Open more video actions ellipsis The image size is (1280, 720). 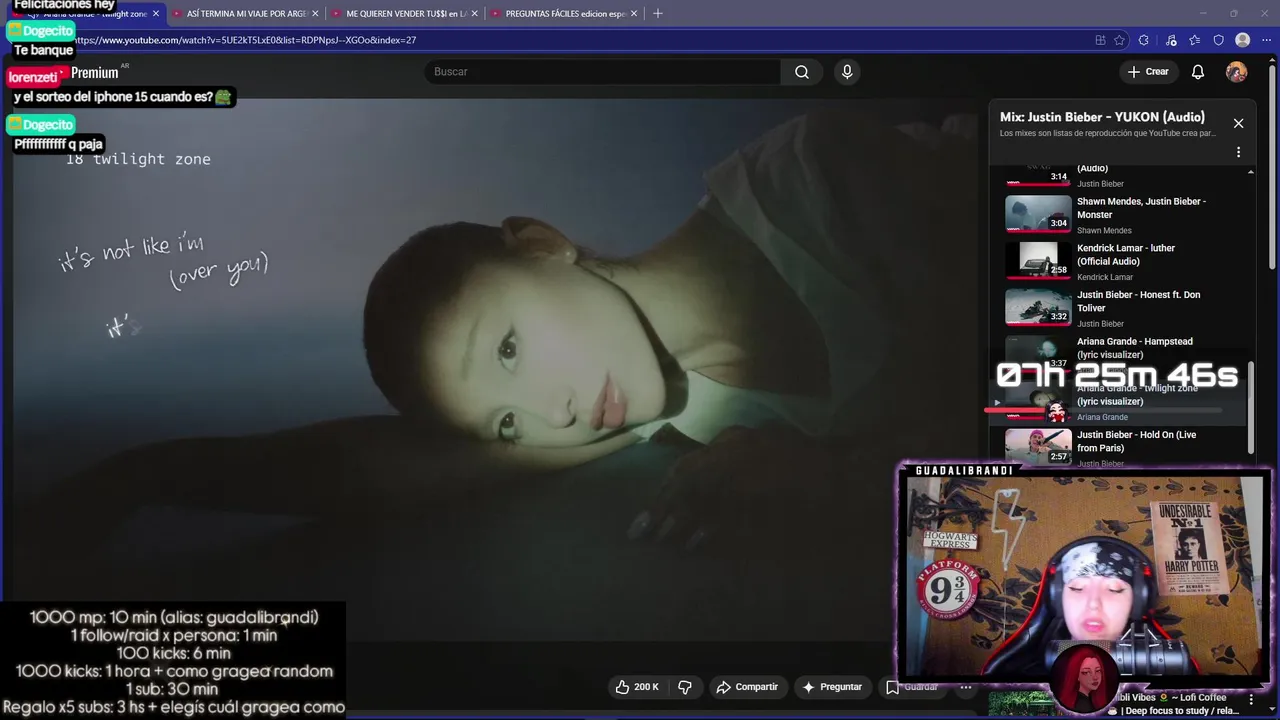(x=966, y=687)
